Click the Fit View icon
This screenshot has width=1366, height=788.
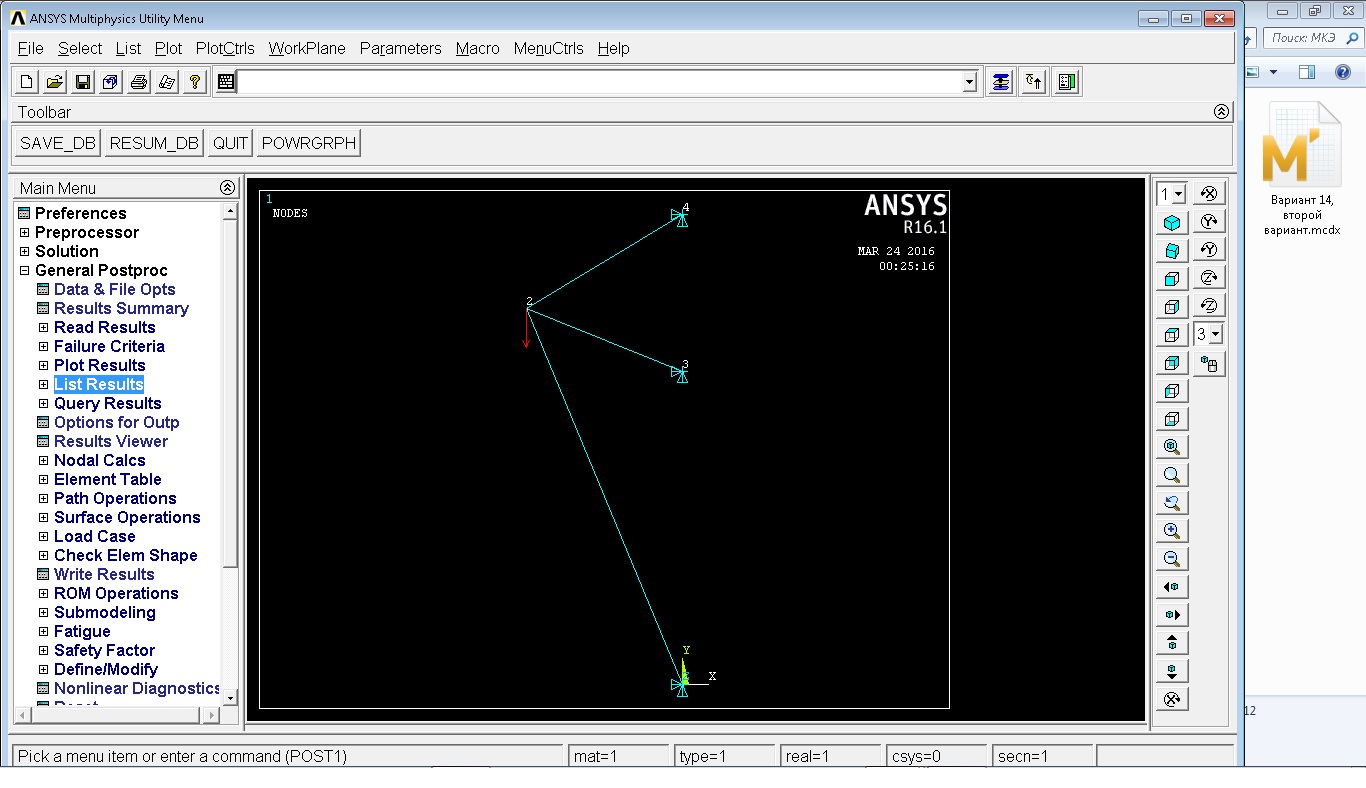1171,446
